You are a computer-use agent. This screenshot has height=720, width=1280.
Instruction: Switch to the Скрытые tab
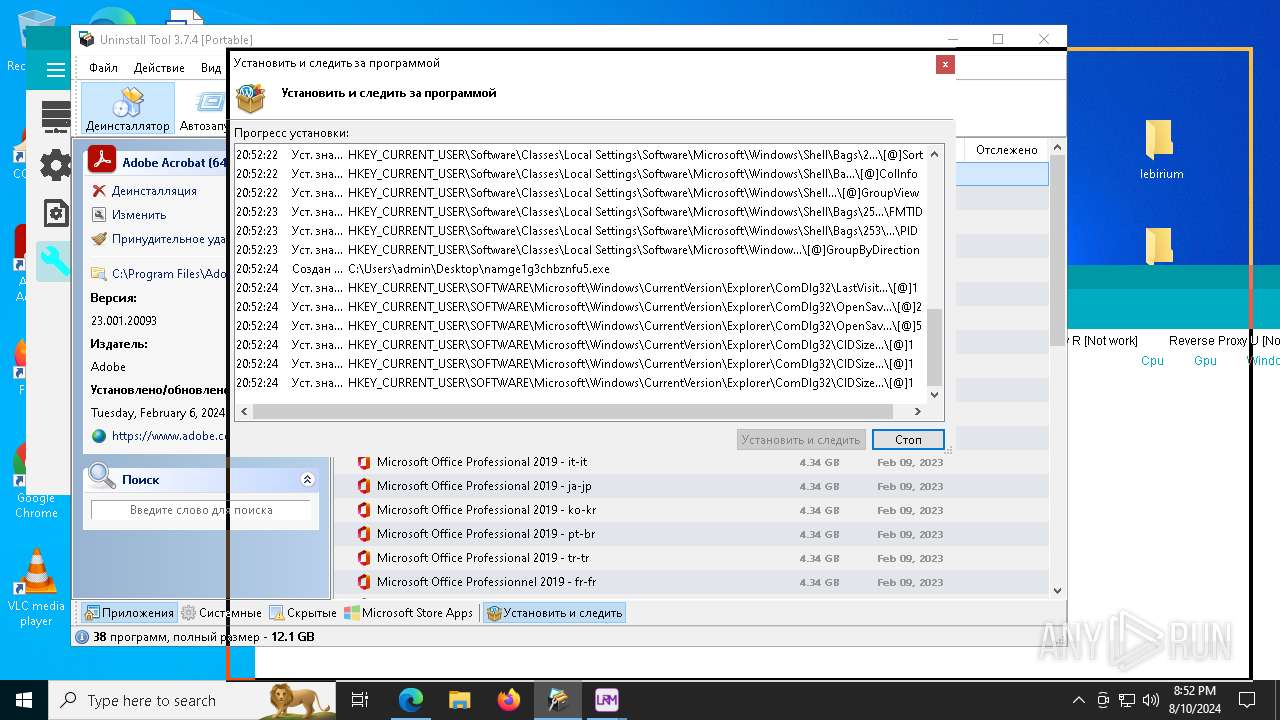coord(303,613)
